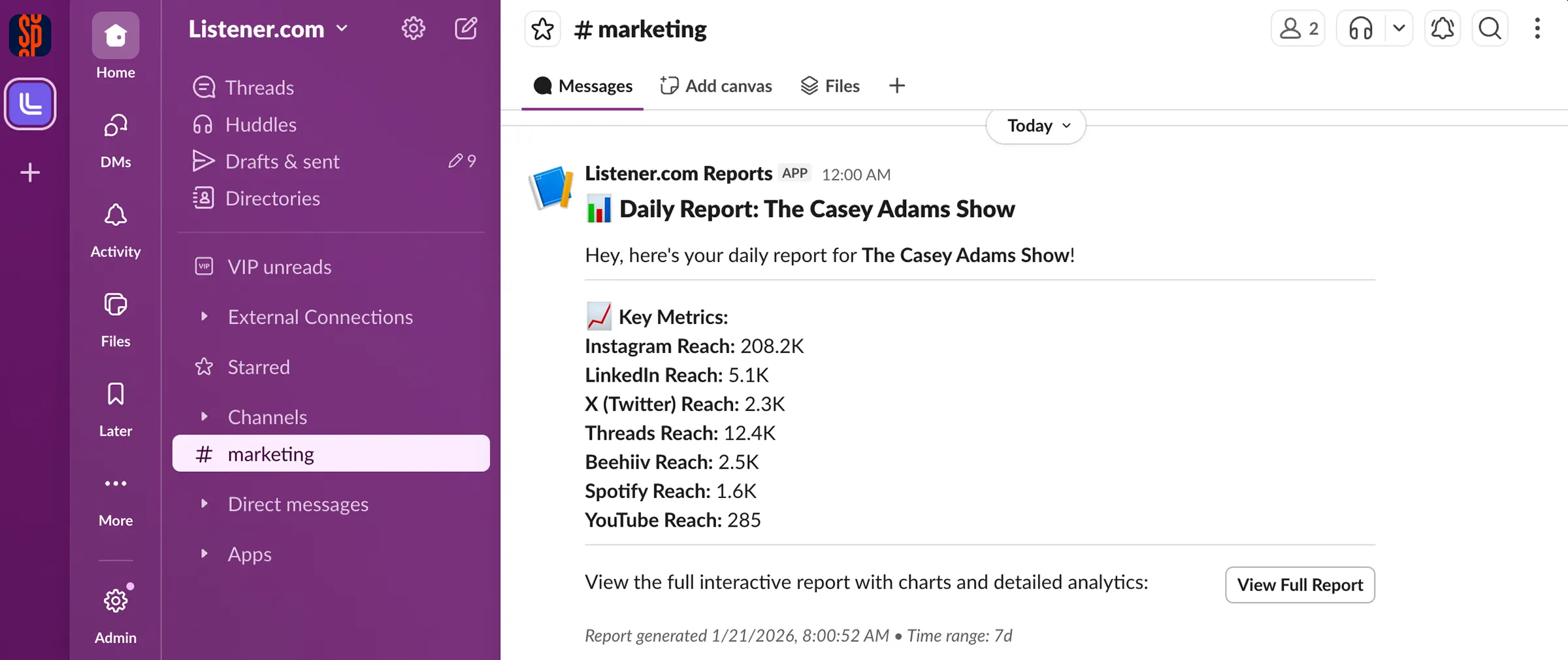Go to Home in the sidebar

(x=116, y=46)
